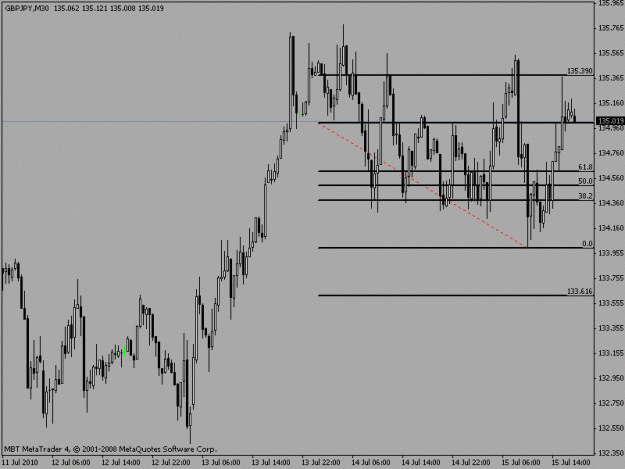This screenshot has height=469, width=625.
Task: Click the 132.950 price scale value
Action: 611,378
